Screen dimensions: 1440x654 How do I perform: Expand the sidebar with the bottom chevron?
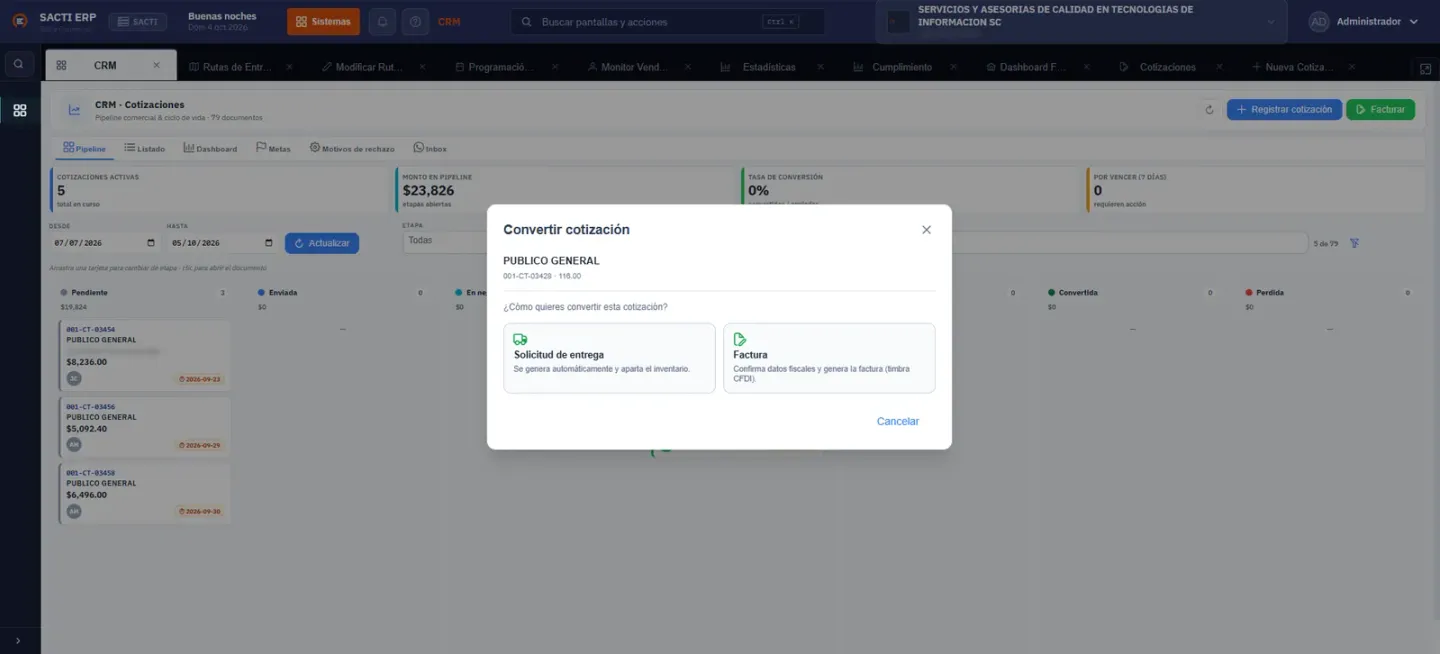(x=18, y=641)
